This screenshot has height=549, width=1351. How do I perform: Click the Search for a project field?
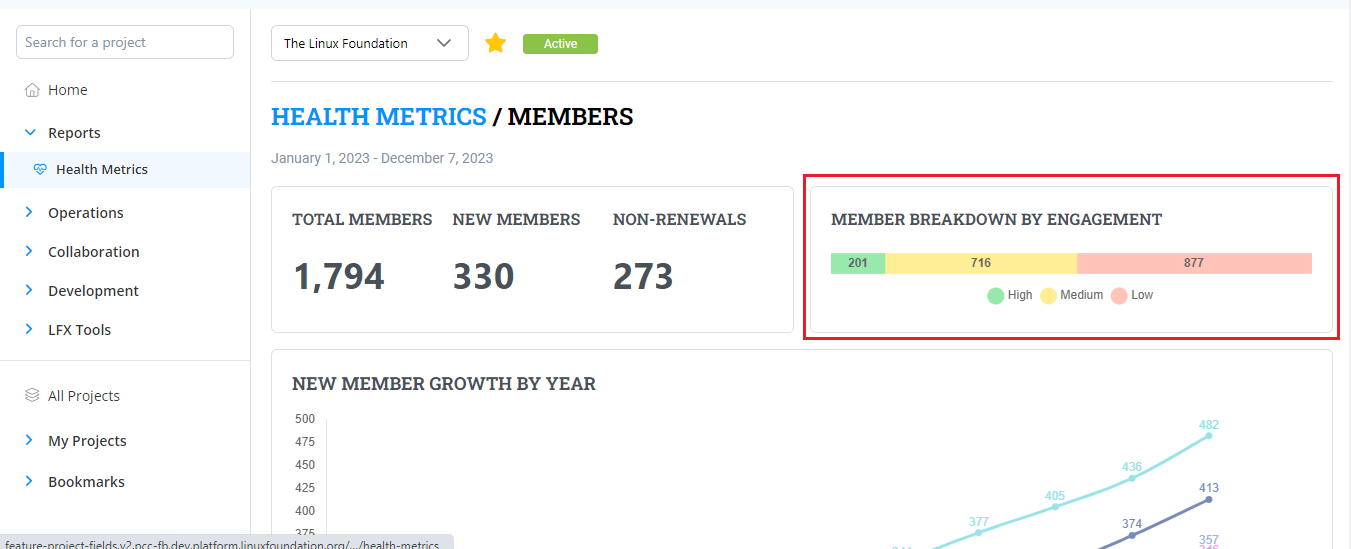click(125, 42)
